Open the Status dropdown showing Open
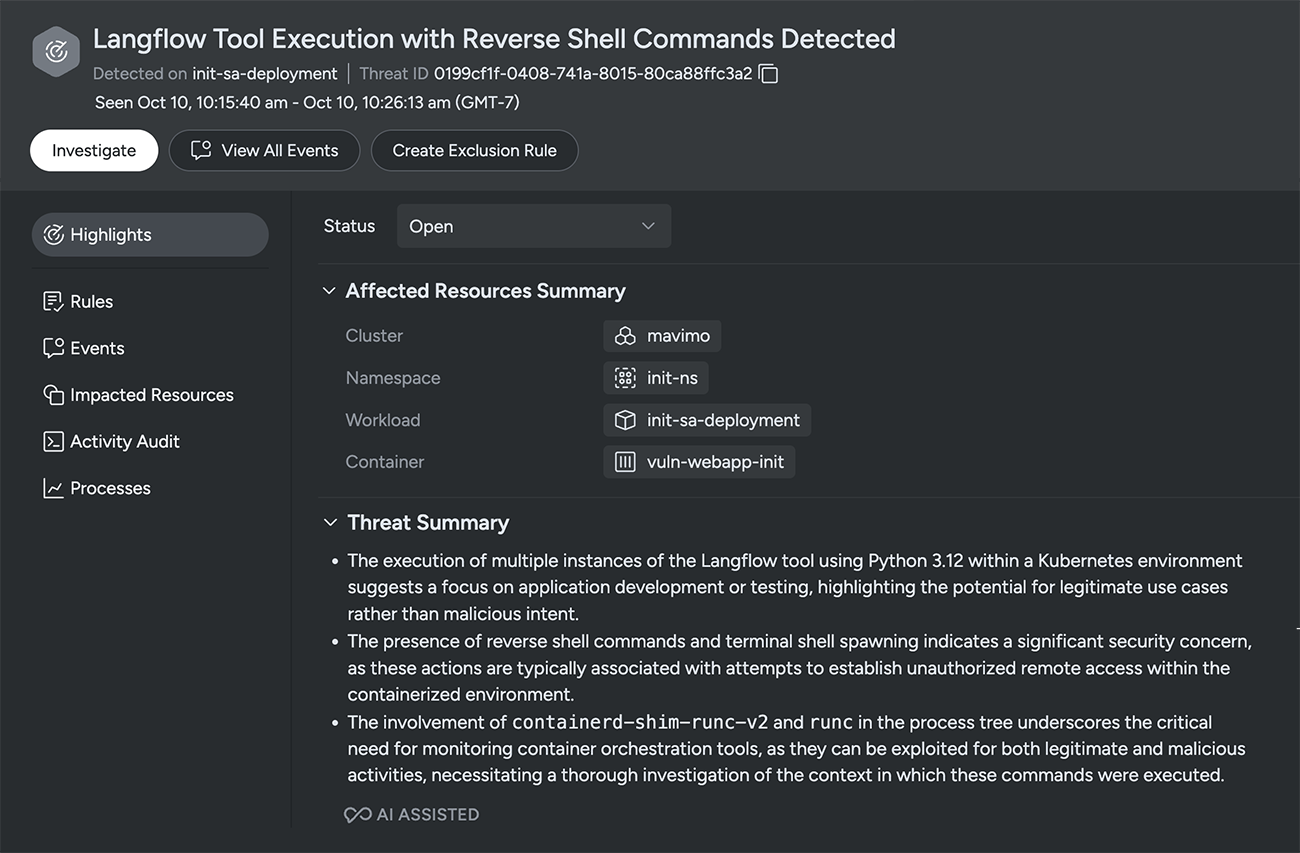 click(x=534, y=226)
